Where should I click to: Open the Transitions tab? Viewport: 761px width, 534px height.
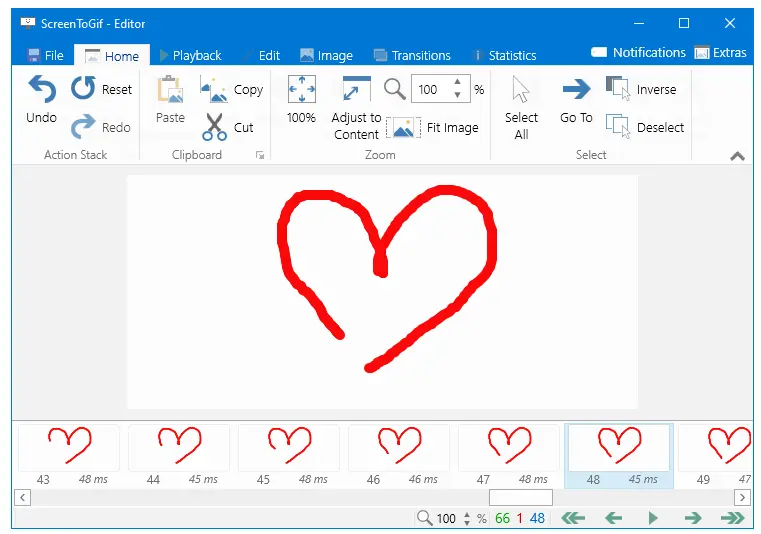coord(412,55)
